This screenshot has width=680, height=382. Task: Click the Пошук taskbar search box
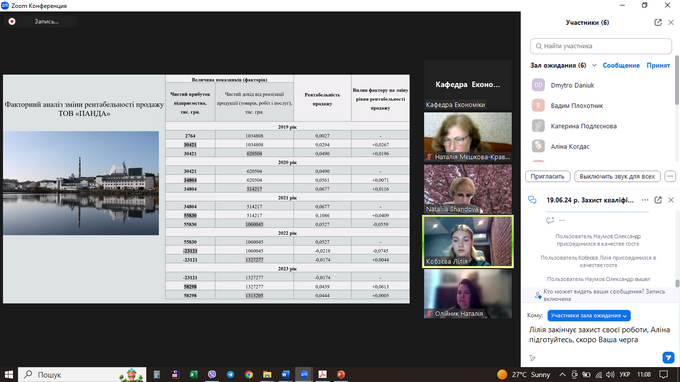pyautogui.click(x=82, y=375)
